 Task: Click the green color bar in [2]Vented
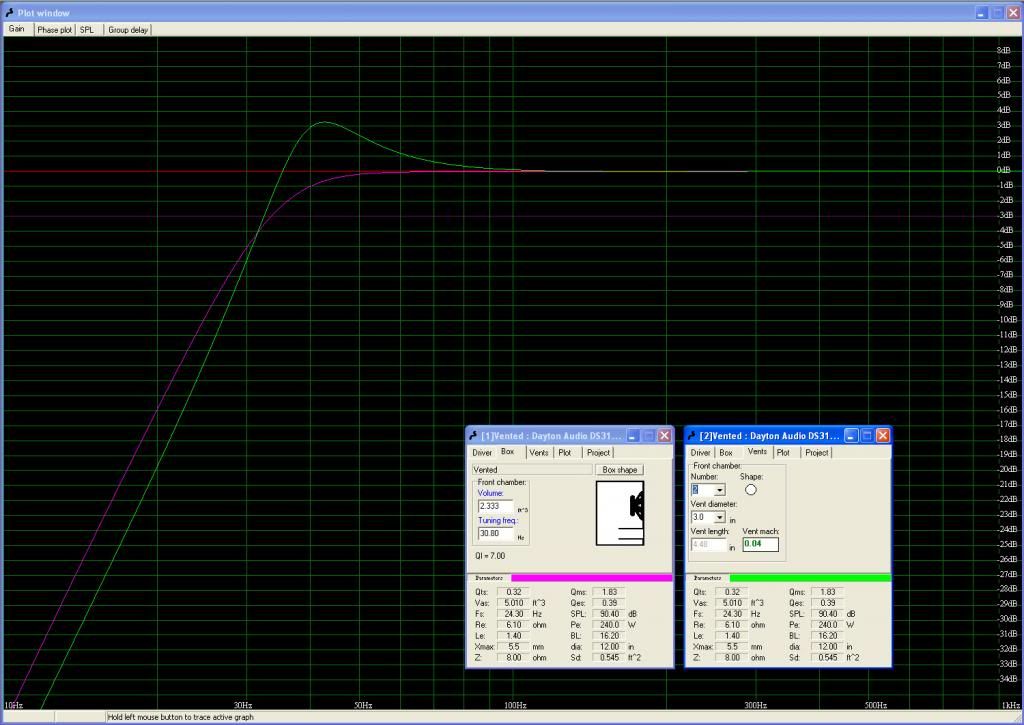pos(810,578)
